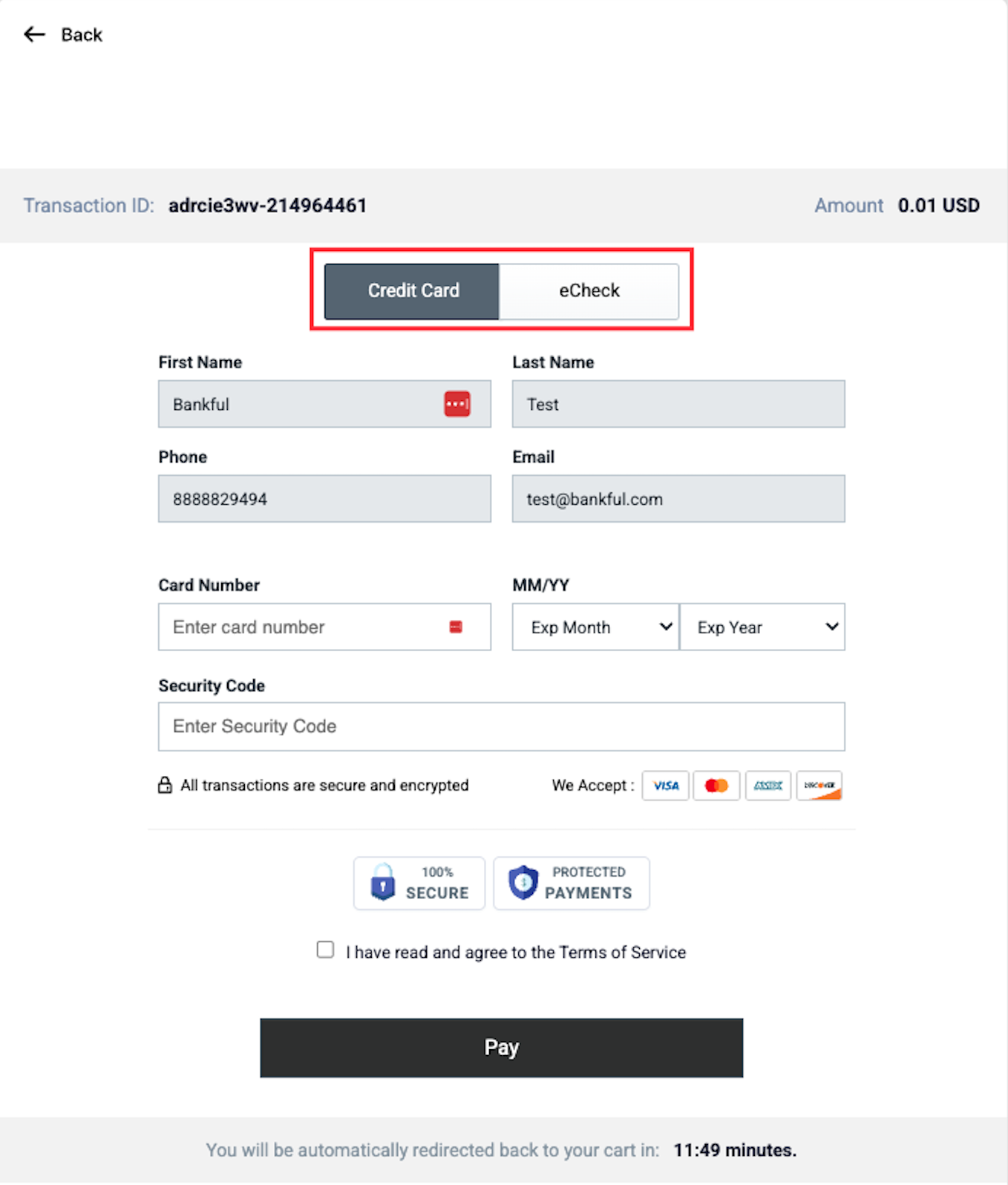Screen dimensions: 1008x1185
Task: Click the 100% Secure lock badge
Action: 419,883
